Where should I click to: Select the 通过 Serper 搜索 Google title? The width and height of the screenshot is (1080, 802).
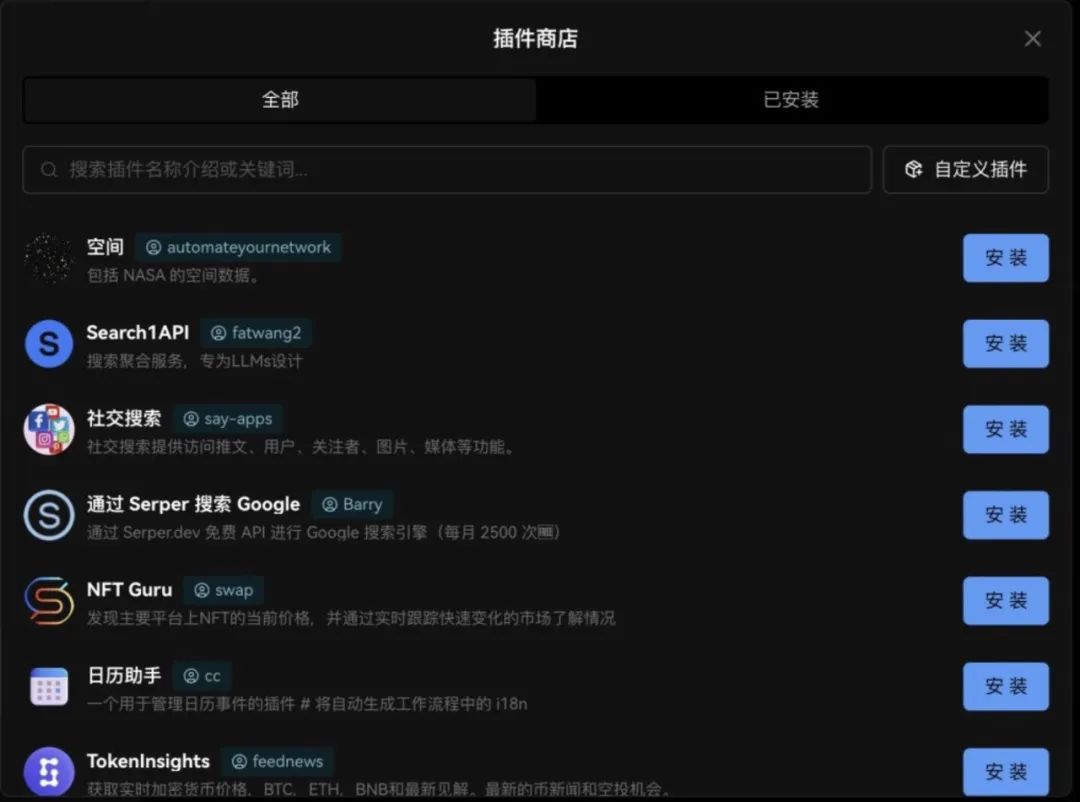point(194,504)
